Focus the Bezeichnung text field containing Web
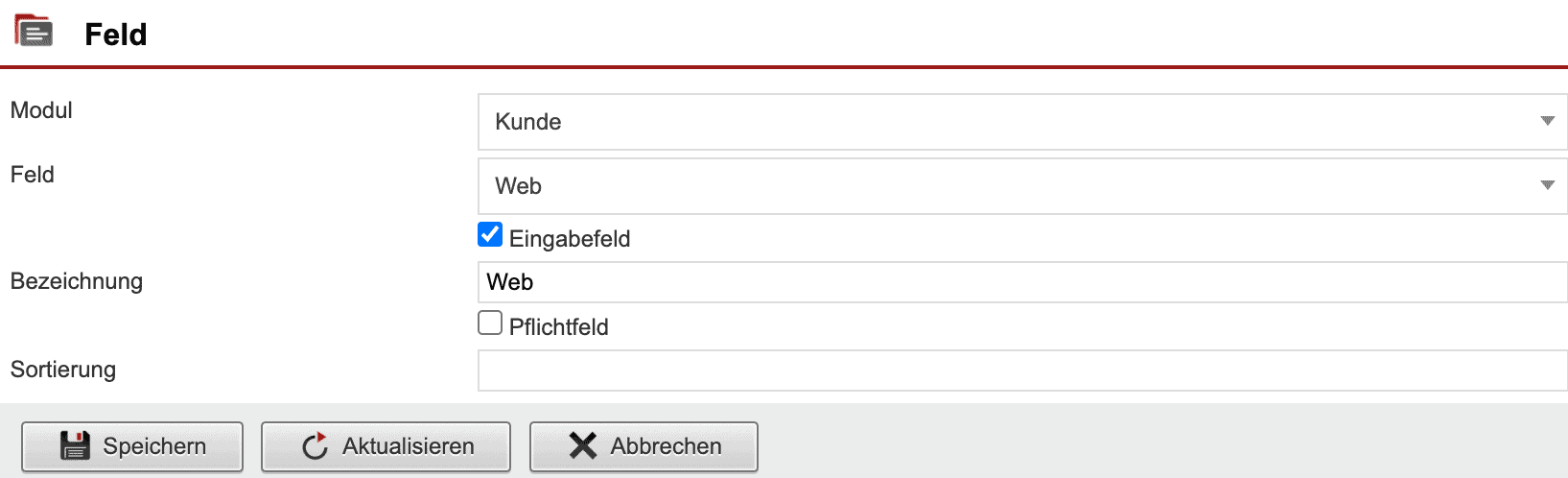This screenshot has height=478, width=1568. 1022,282
